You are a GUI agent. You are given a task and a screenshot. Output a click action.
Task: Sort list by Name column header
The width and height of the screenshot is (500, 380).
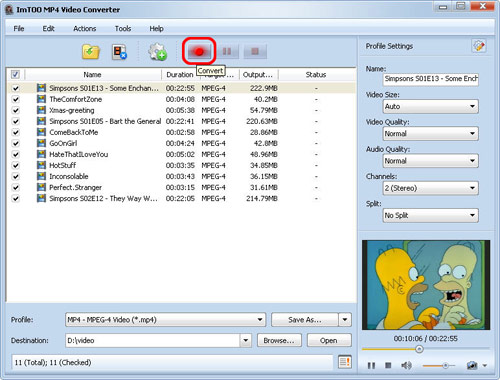pyautogui.click(x=93, y=74)
